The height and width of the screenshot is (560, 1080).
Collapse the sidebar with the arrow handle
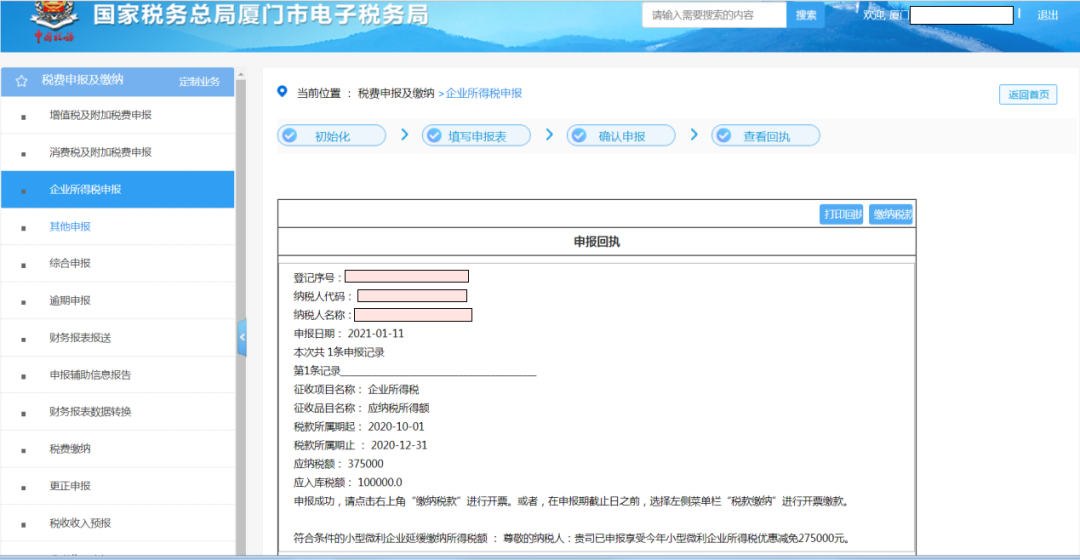(x=242, y=338)
